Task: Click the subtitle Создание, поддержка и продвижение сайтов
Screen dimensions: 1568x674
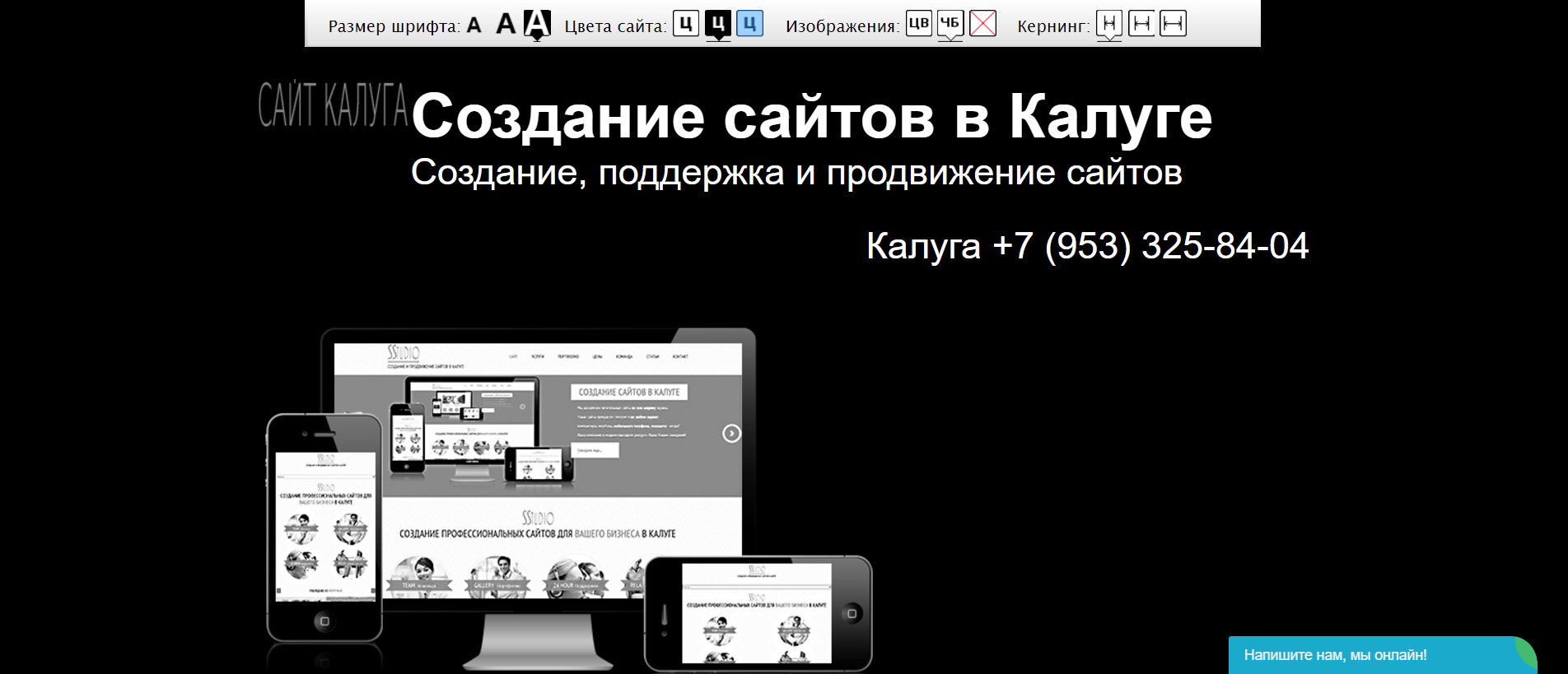Action: click(x=796, y=173)
